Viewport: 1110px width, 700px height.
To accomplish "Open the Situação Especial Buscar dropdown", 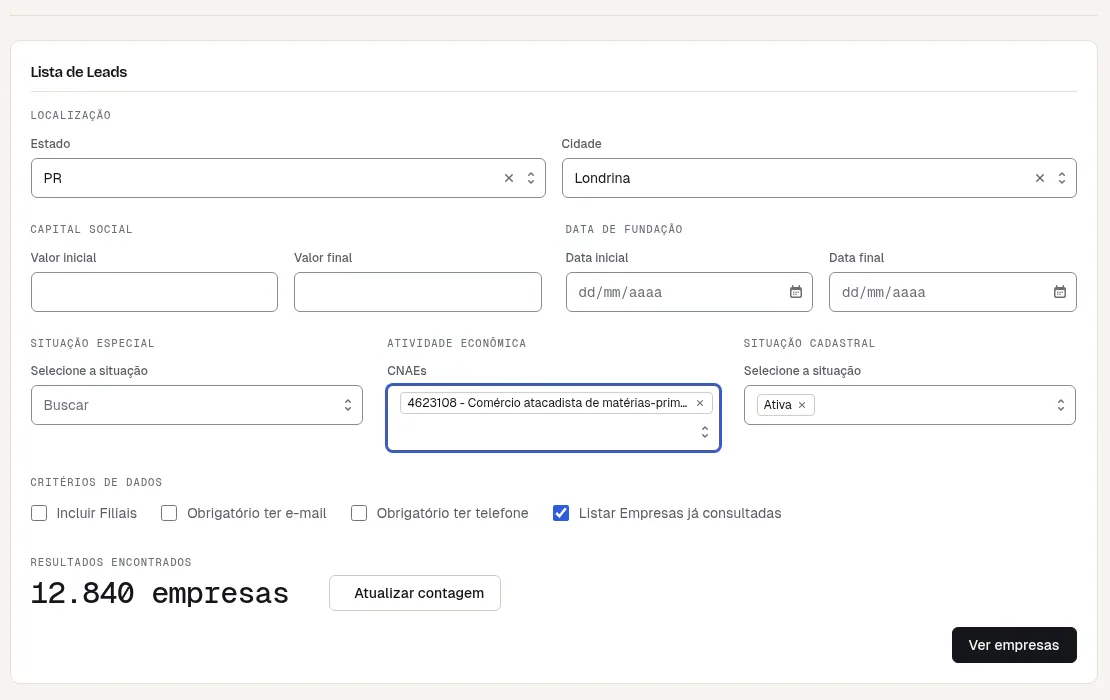I will 197,405.
